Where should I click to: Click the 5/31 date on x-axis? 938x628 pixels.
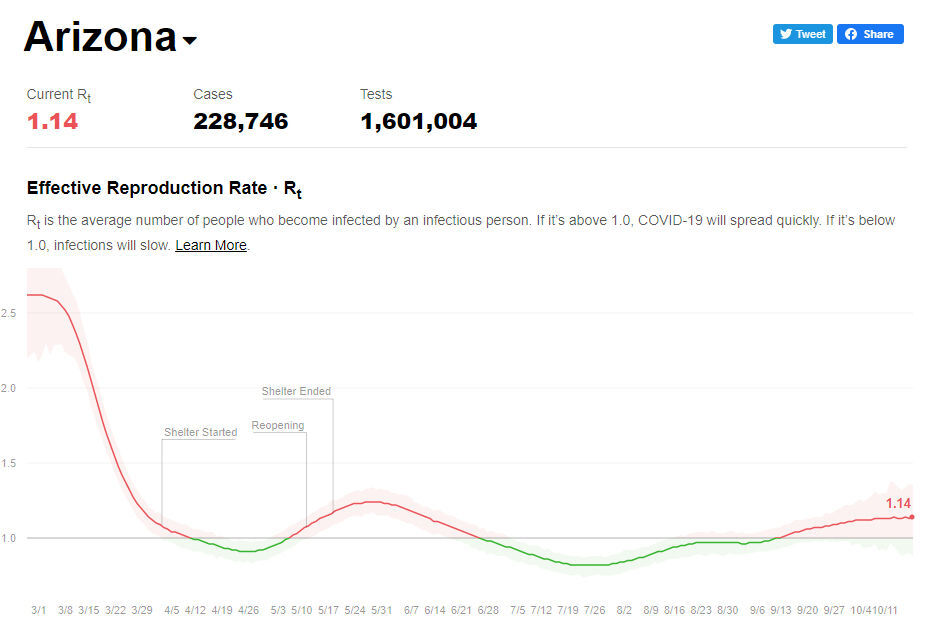click(381, 610)
